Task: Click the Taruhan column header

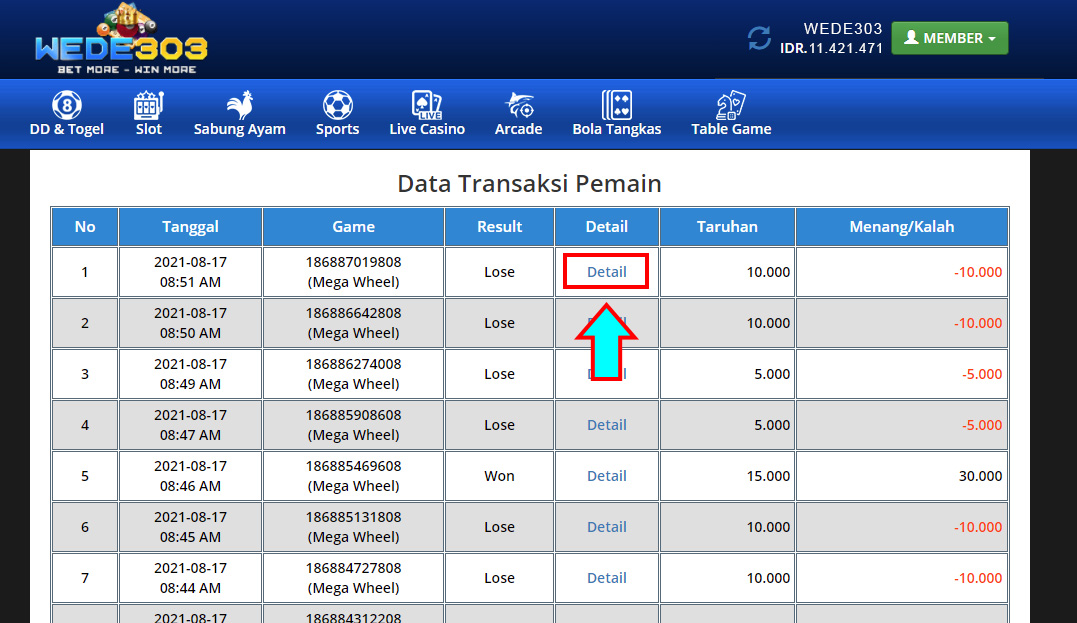Action: click(727, 227)
